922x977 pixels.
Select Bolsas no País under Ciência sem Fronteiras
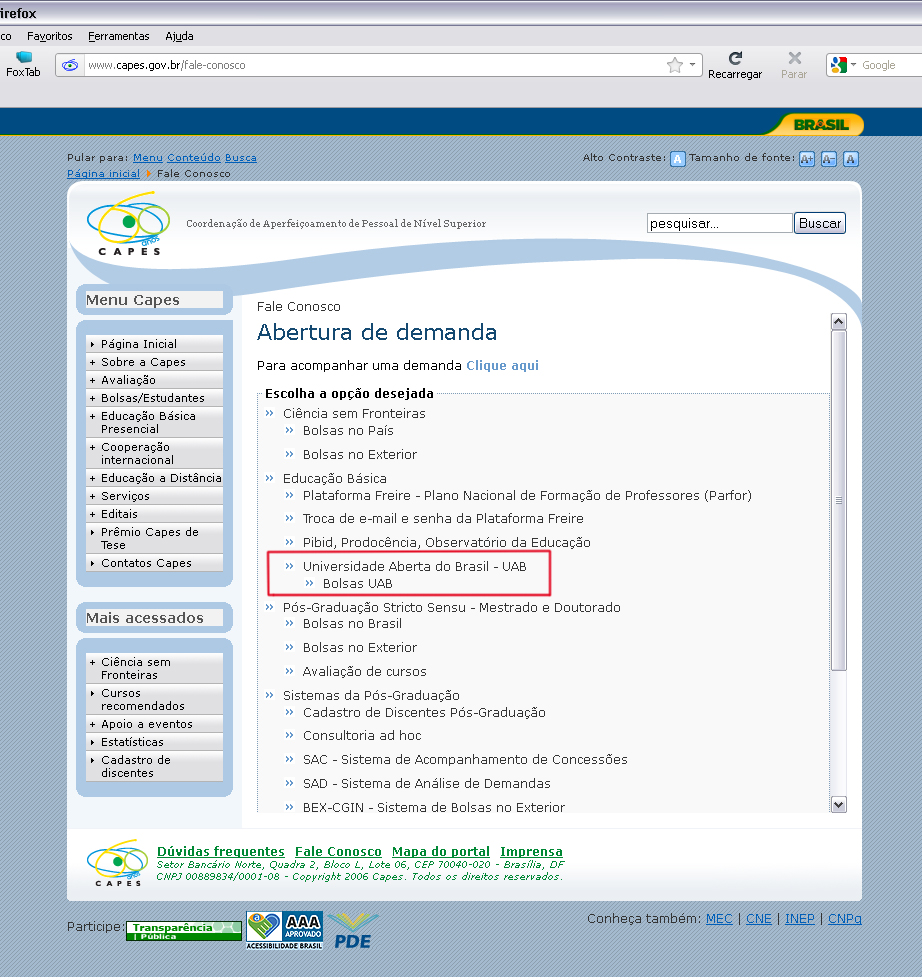[x=348, y=431]
